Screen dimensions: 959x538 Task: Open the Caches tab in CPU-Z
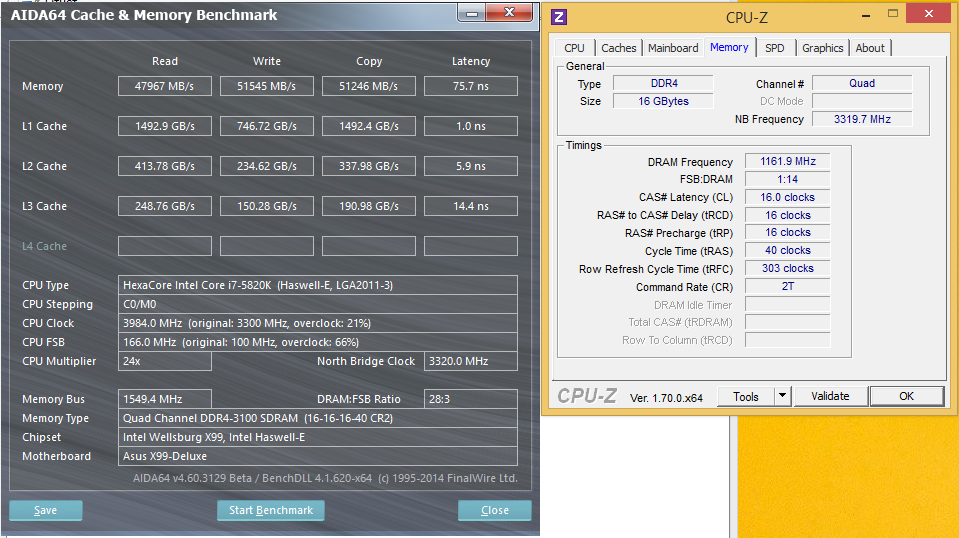click(618, 48)
